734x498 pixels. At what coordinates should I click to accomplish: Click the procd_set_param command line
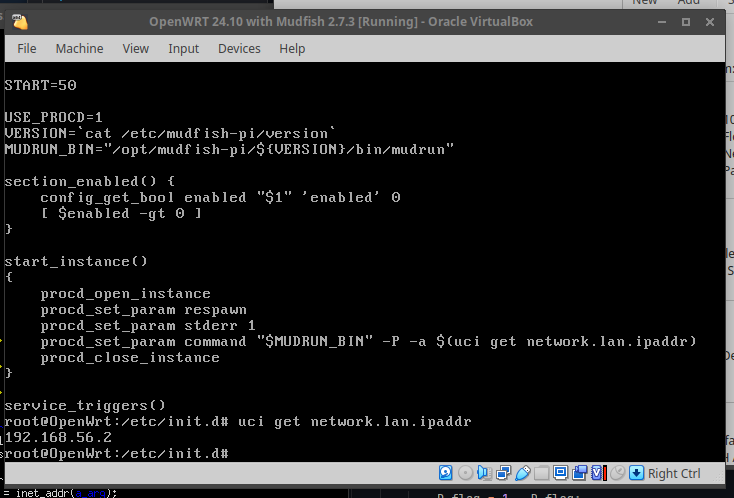(368, 341)
